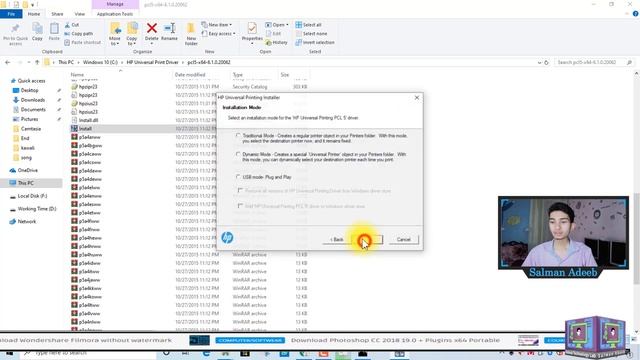Image resolution: width=640 pixels, height=360 pixels.
Task: Click the search magnifier icon in Explorer
Action: [x=629, y=62]
